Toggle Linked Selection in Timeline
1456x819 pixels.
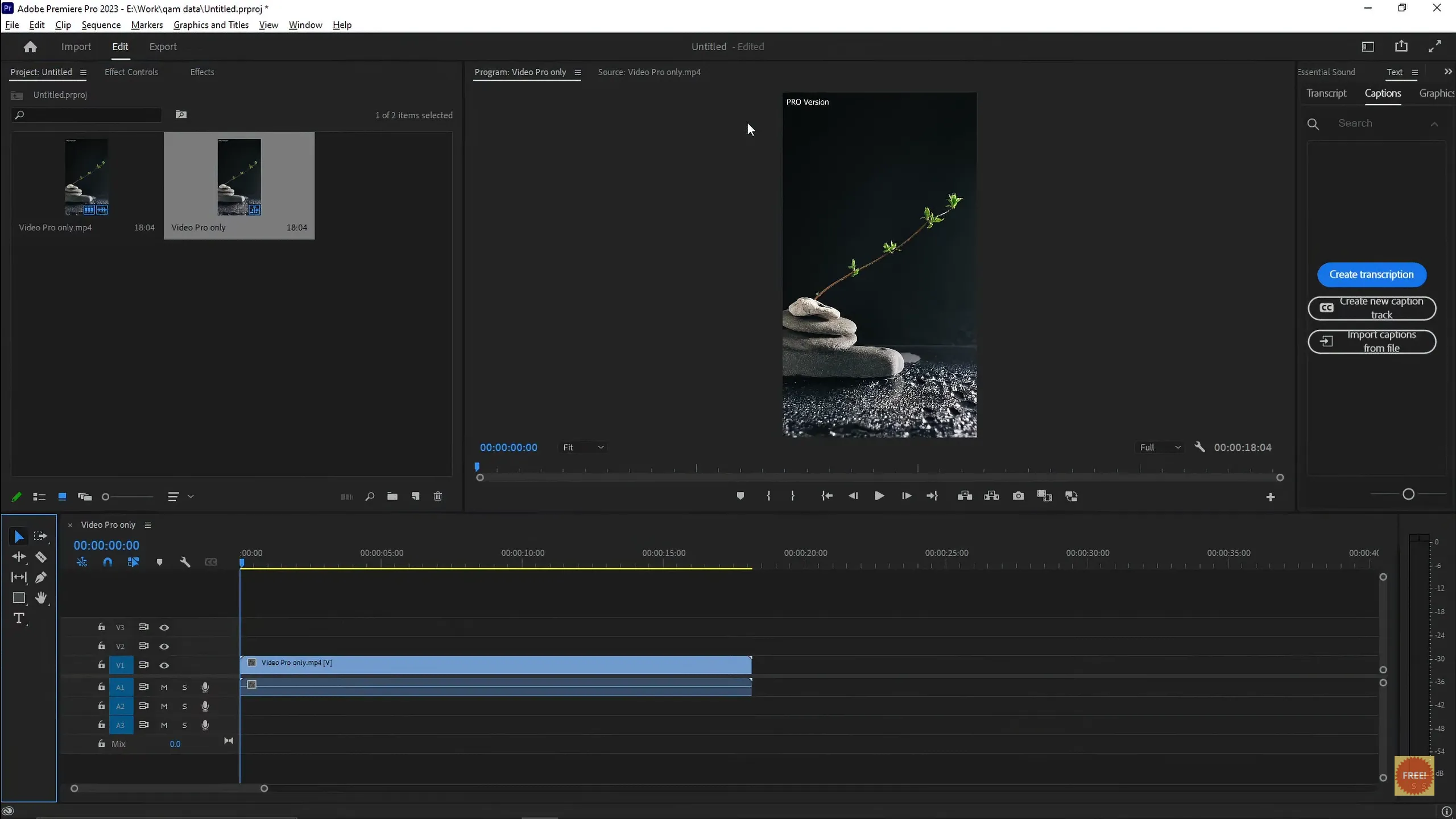134,562
